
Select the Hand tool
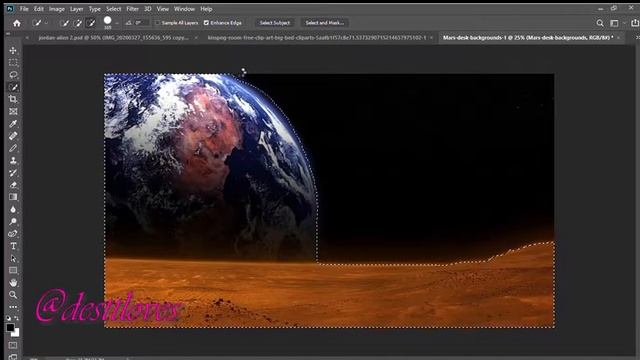pos(13,282)
